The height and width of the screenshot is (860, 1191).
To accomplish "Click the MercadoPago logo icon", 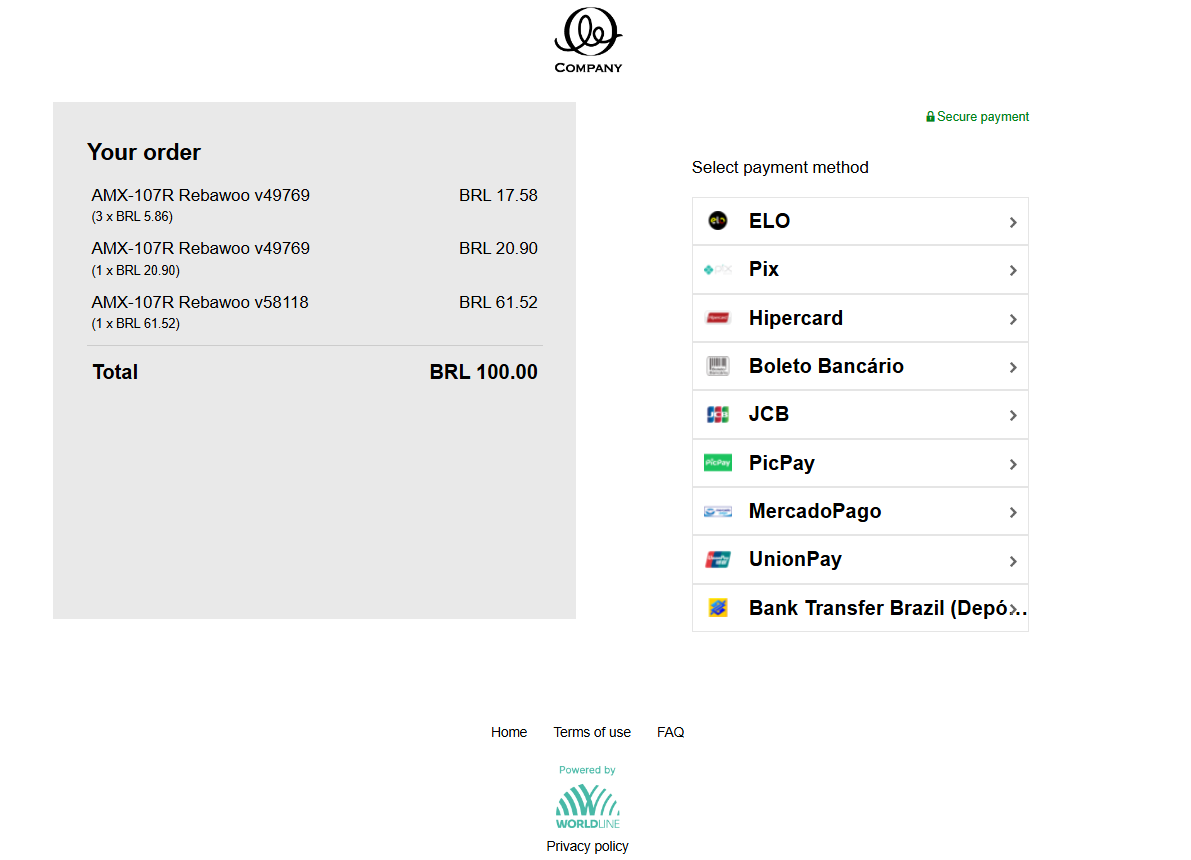I will (718, 511).
